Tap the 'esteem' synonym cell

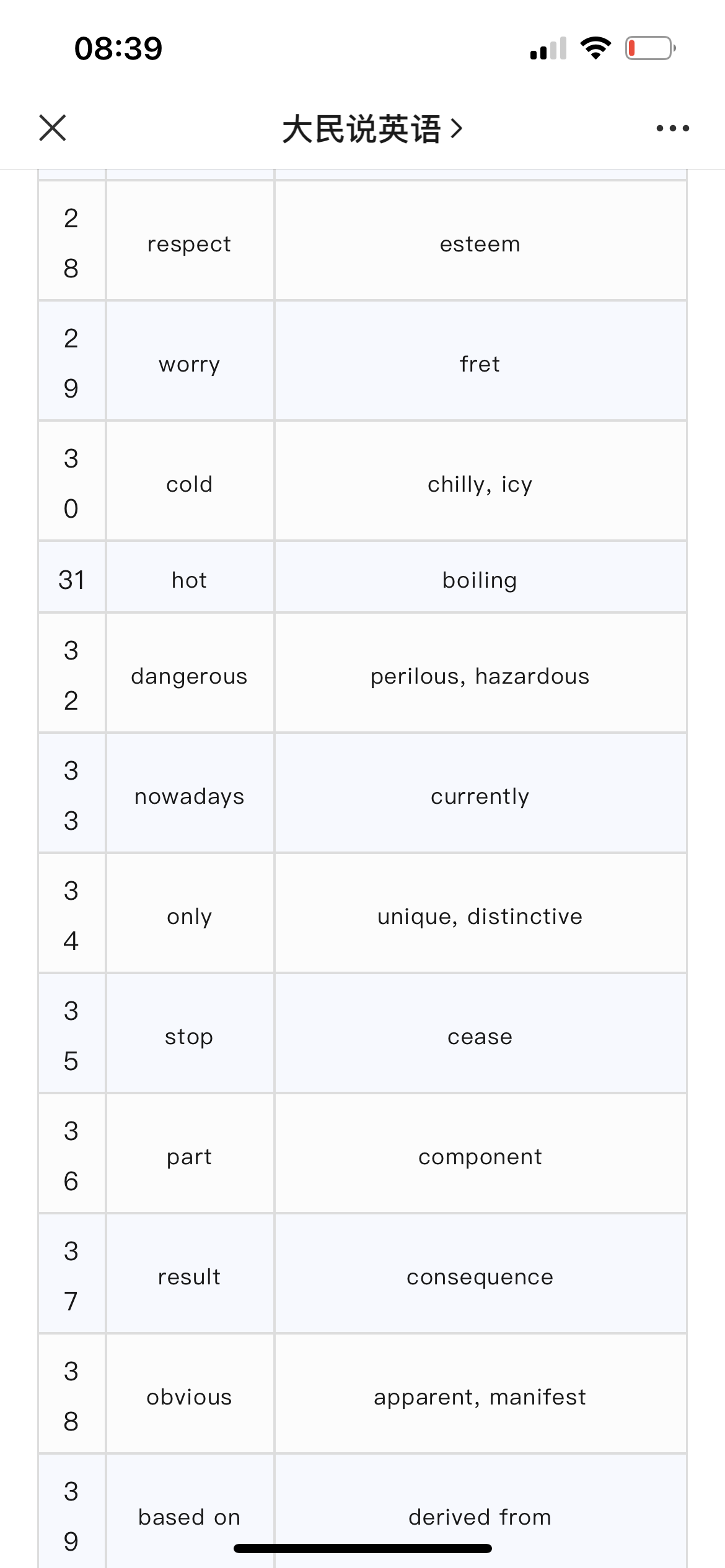480,241
